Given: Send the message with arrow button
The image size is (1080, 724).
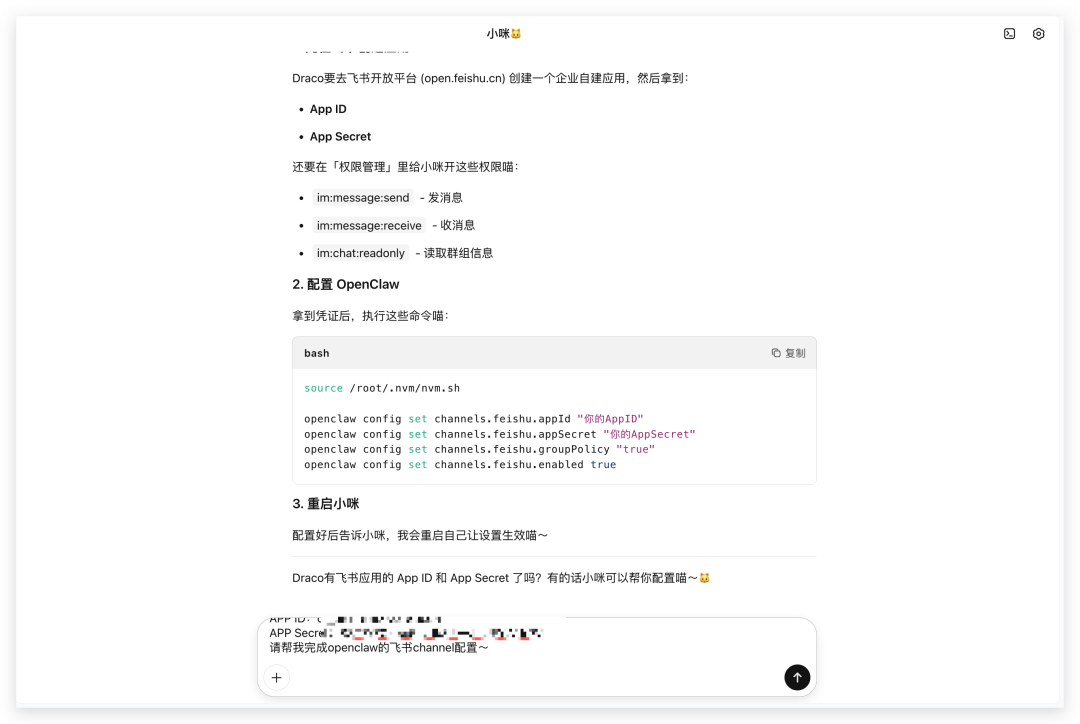Looking at the screenshot, I should pos(796,677).
